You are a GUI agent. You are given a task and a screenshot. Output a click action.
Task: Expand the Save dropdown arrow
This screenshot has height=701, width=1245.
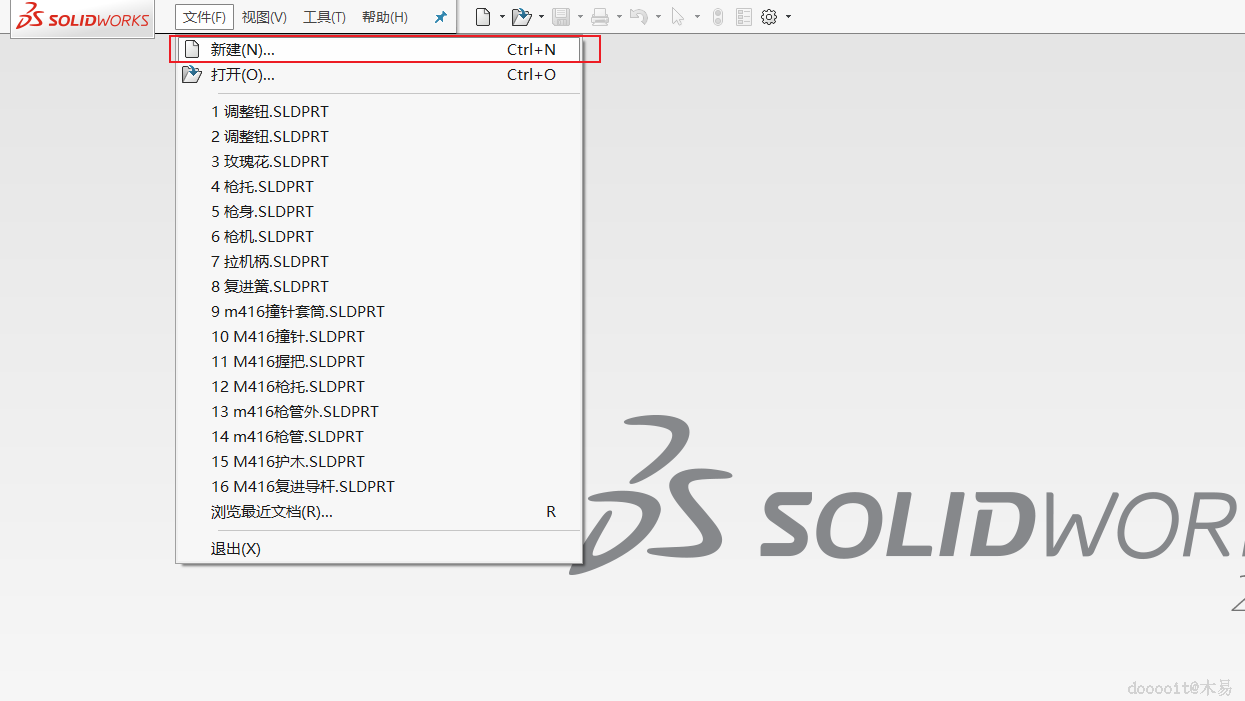(x=580, y=17)
